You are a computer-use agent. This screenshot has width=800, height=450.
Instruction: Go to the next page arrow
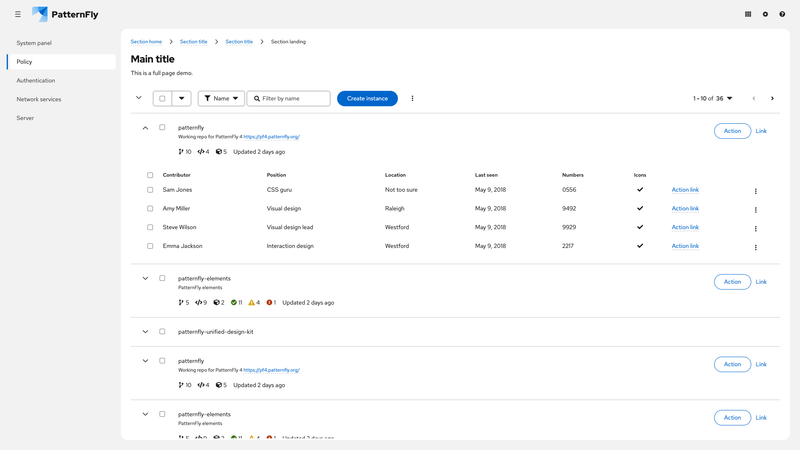(x=772, y=98)
